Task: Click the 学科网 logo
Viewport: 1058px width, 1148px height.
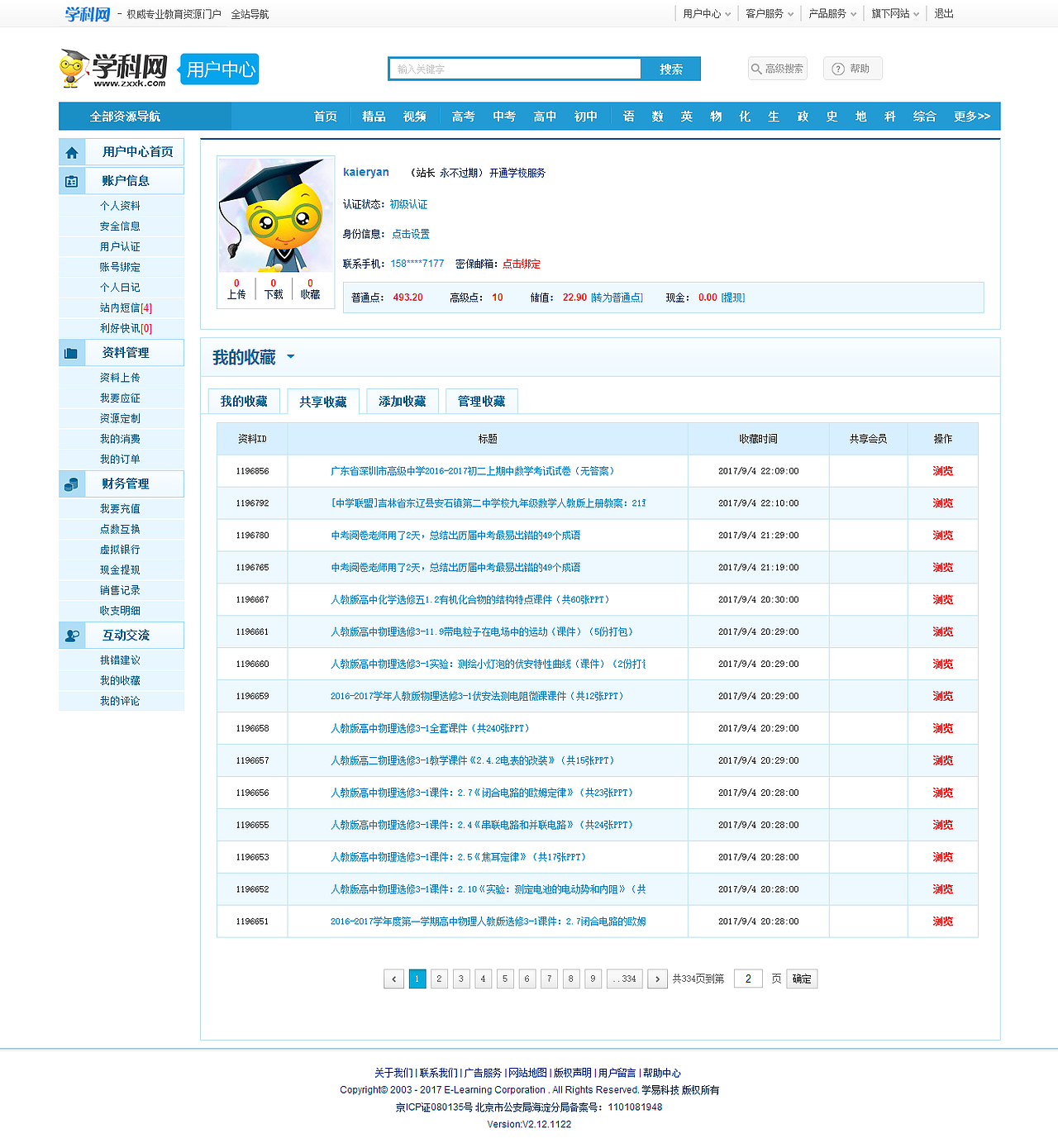Action: point(116,68)
